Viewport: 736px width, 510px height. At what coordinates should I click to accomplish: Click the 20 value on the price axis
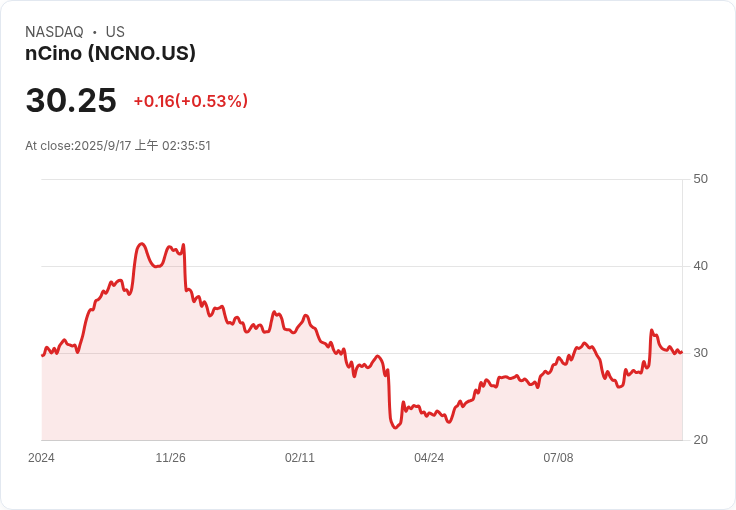700,440
